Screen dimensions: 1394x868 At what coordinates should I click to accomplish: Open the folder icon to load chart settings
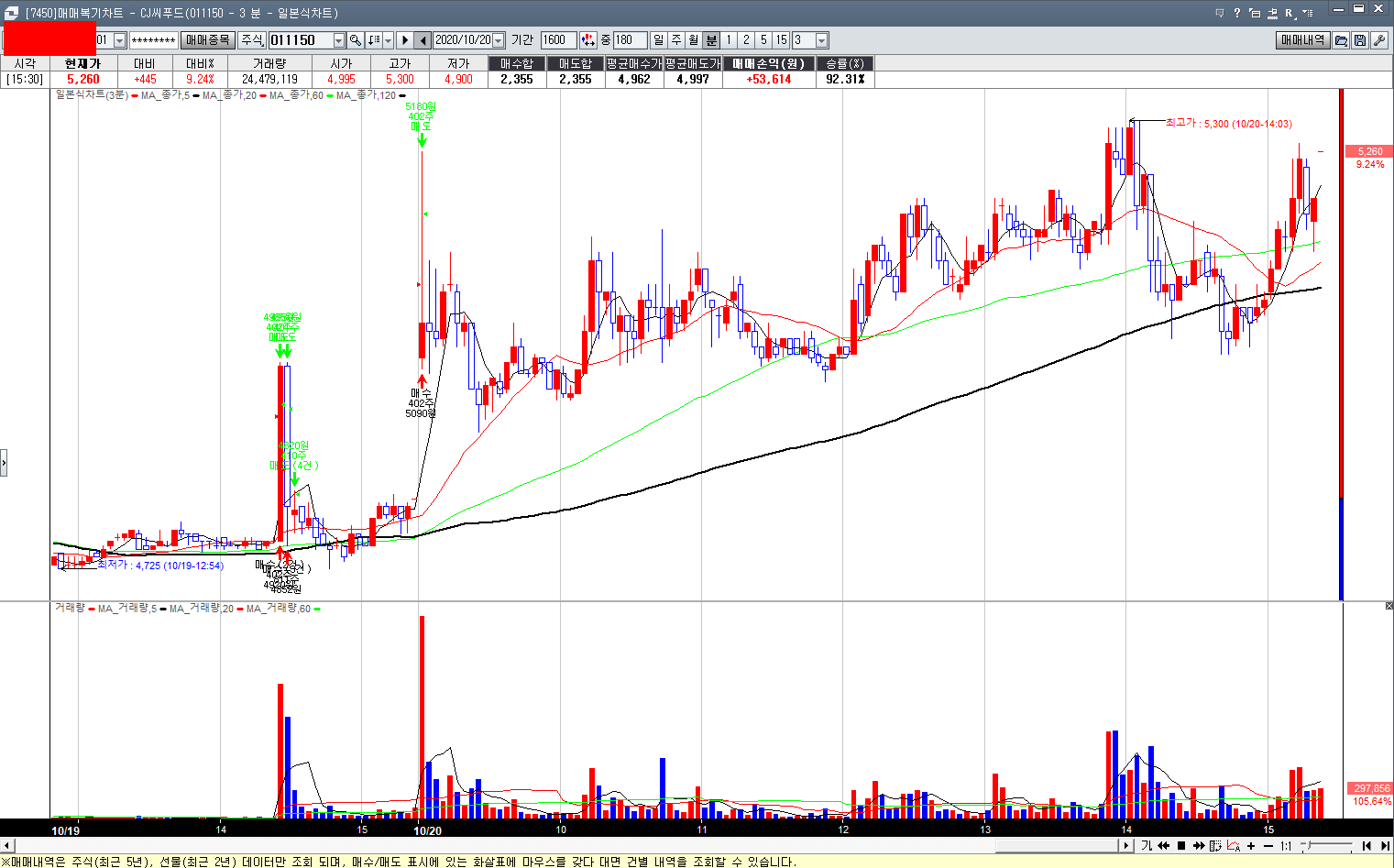point(1341,40)
